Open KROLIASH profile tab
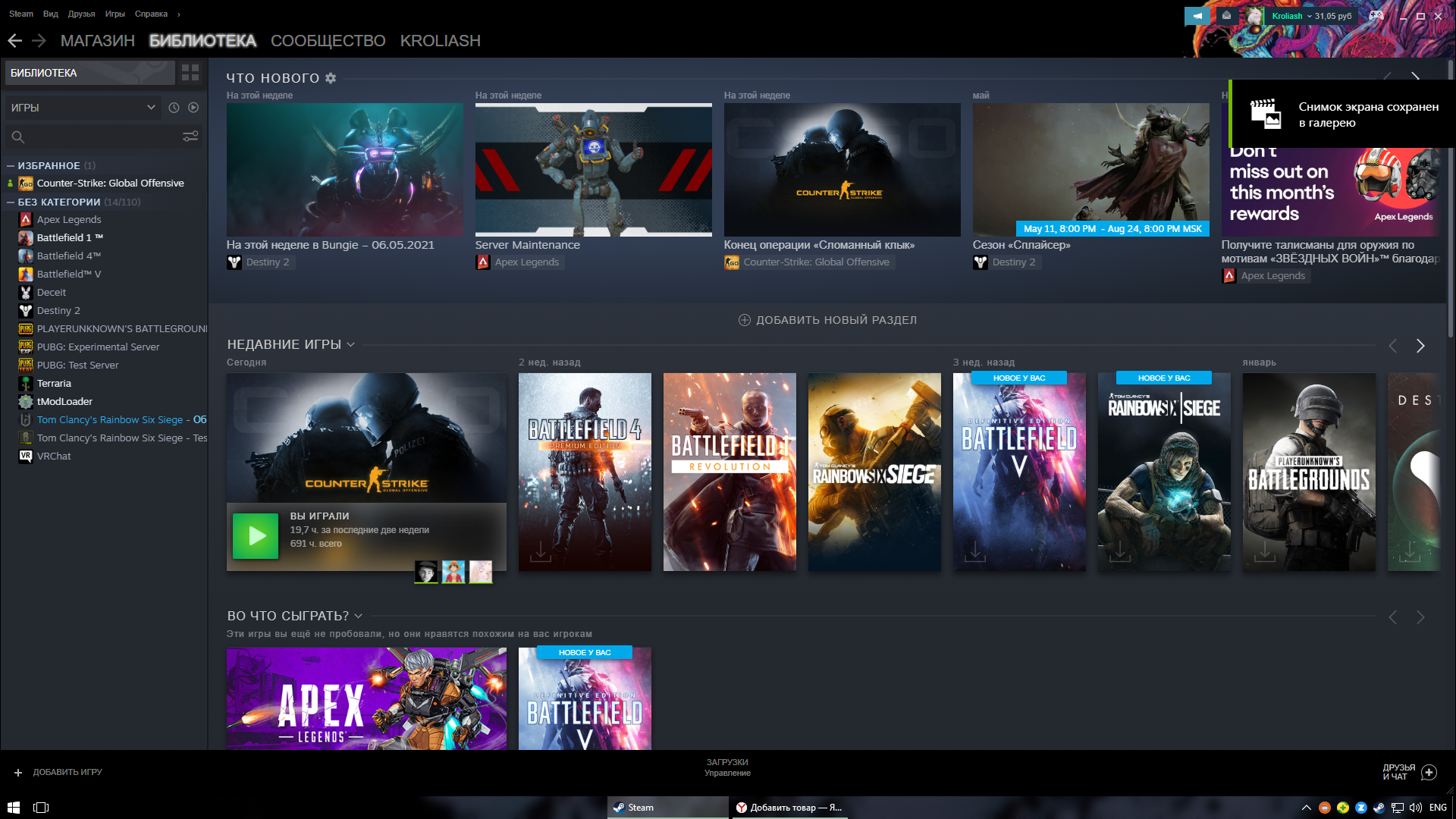 (x=440, y=41)
